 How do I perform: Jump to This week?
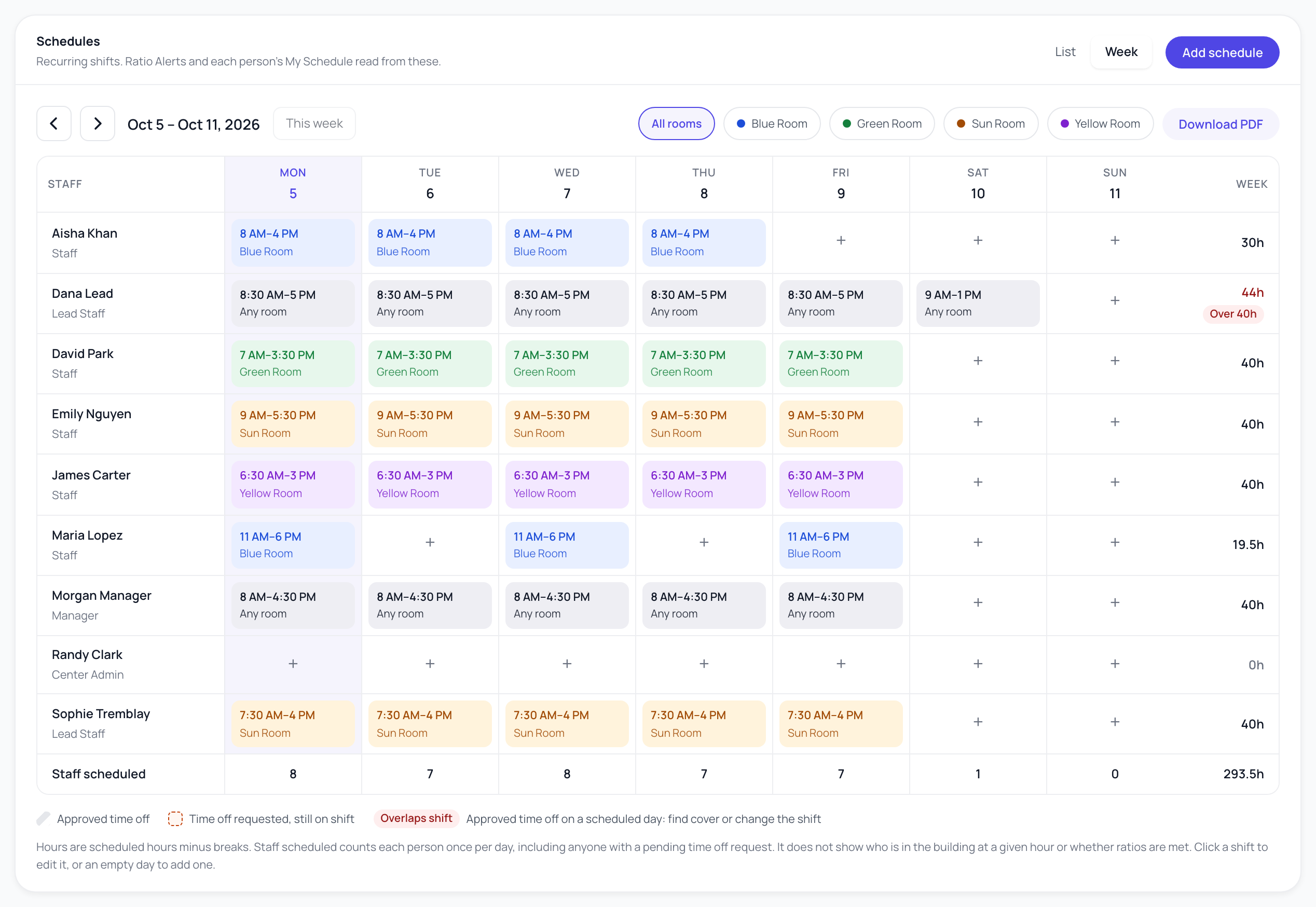point(314,123)
